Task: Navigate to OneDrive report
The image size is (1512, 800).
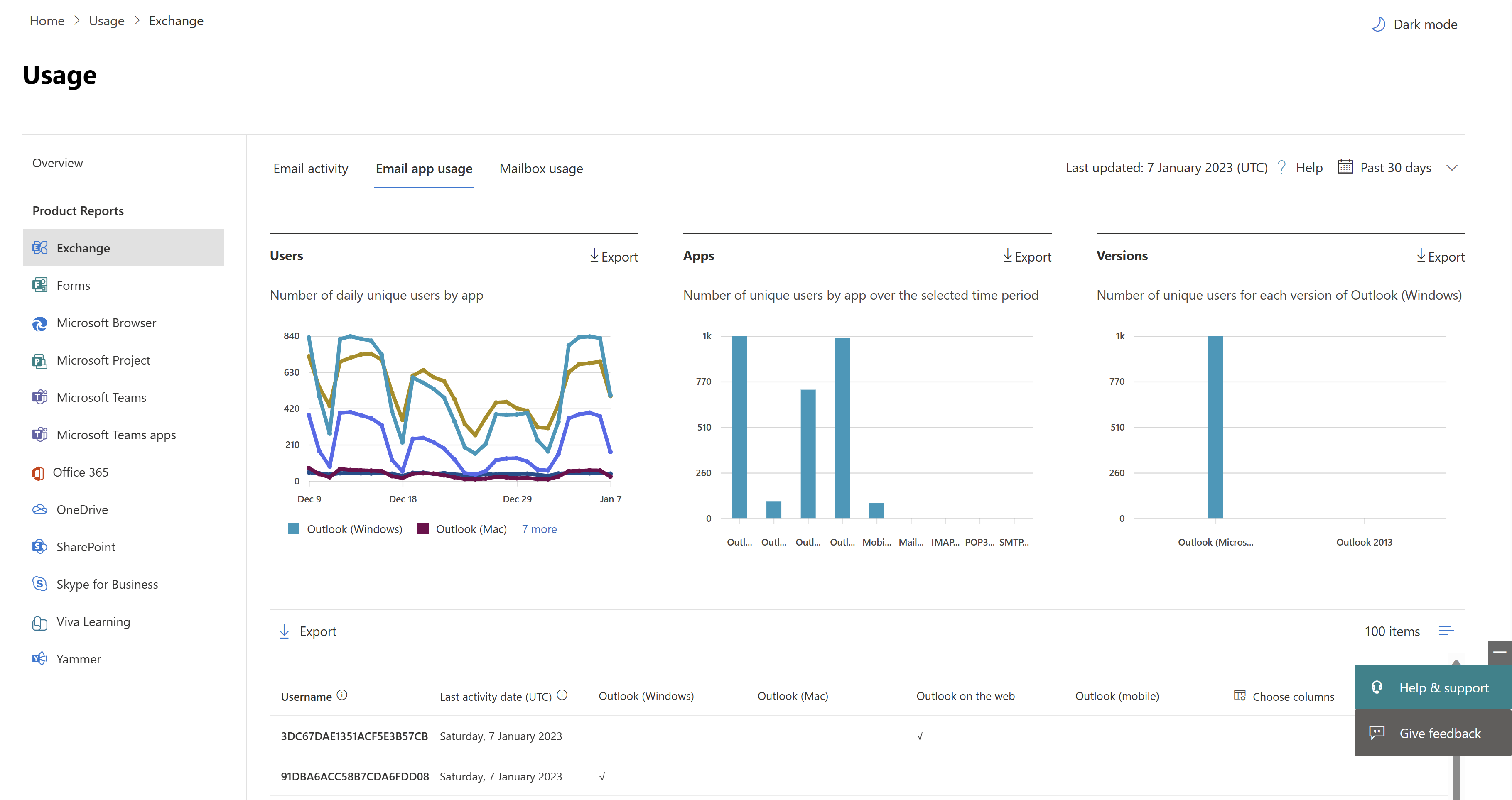Action: pyautogui.click(x=83, y=509)
